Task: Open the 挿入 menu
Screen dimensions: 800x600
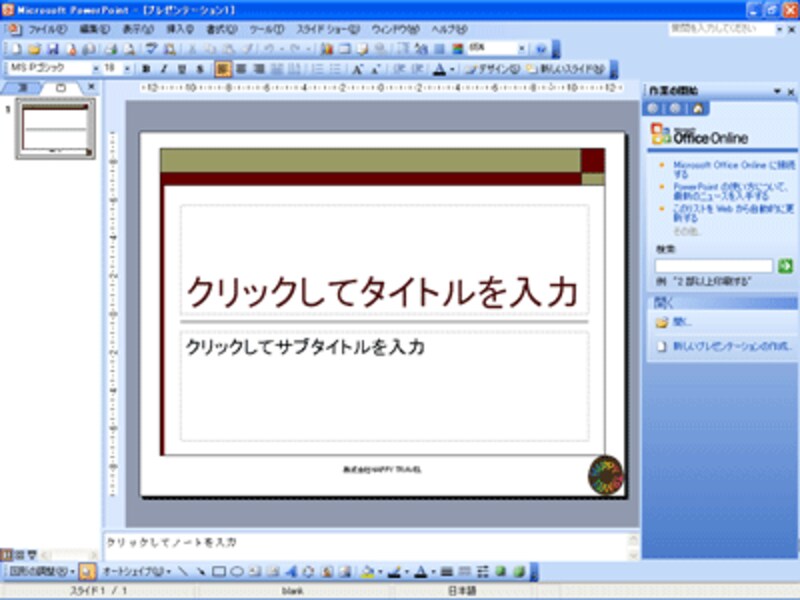Action: [180, 30]
